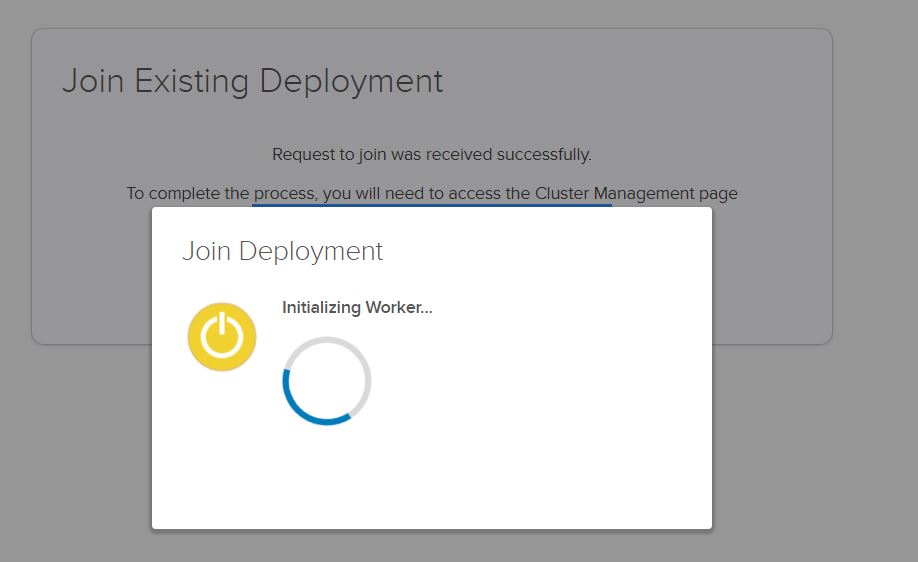This screenshot has width=918, height=562.
Task: Click the yellow power icon
Action: 222,336
